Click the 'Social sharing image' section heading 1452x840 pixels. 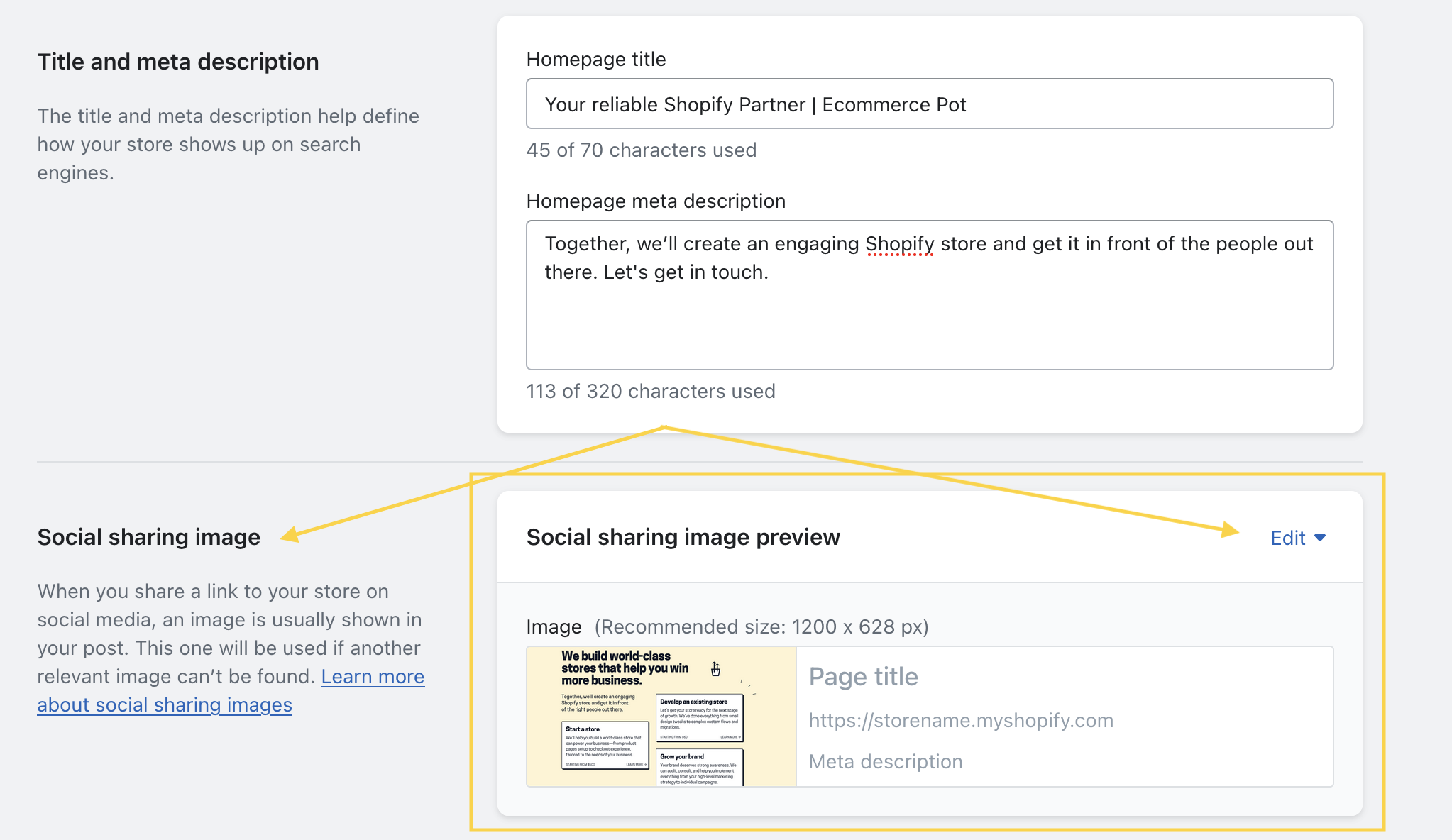(x=148, y=538)
